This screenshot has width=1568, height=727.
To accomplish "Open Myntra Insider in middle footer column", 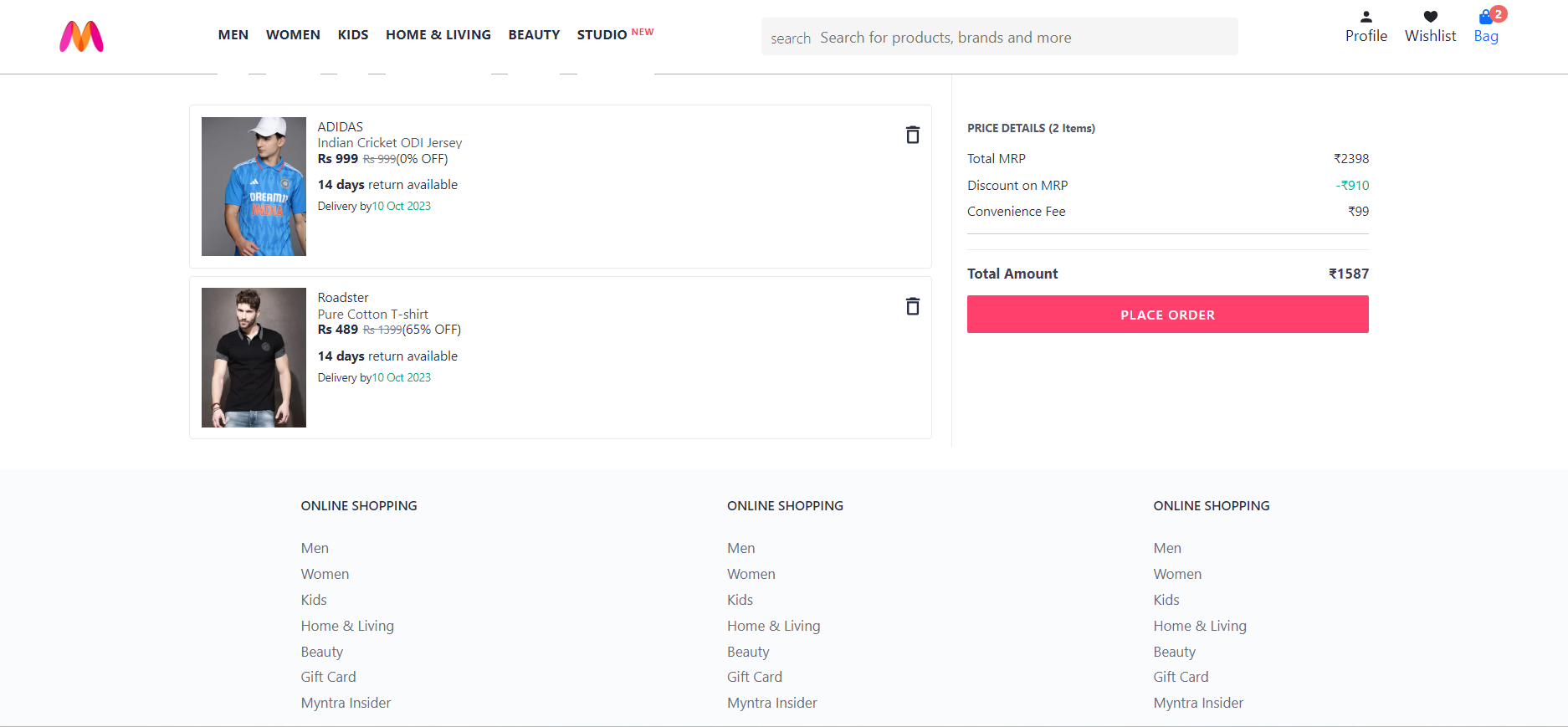I will pos(771,703).
